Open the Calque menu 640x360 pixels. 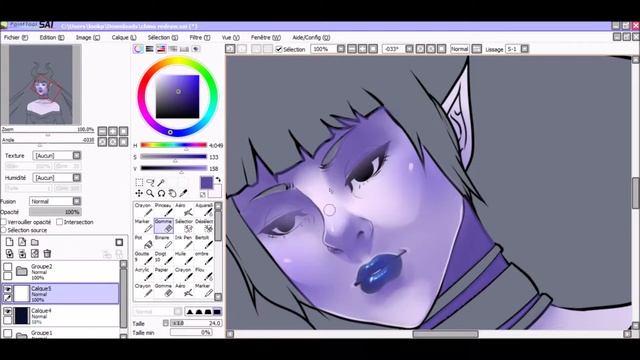(124, 38)
